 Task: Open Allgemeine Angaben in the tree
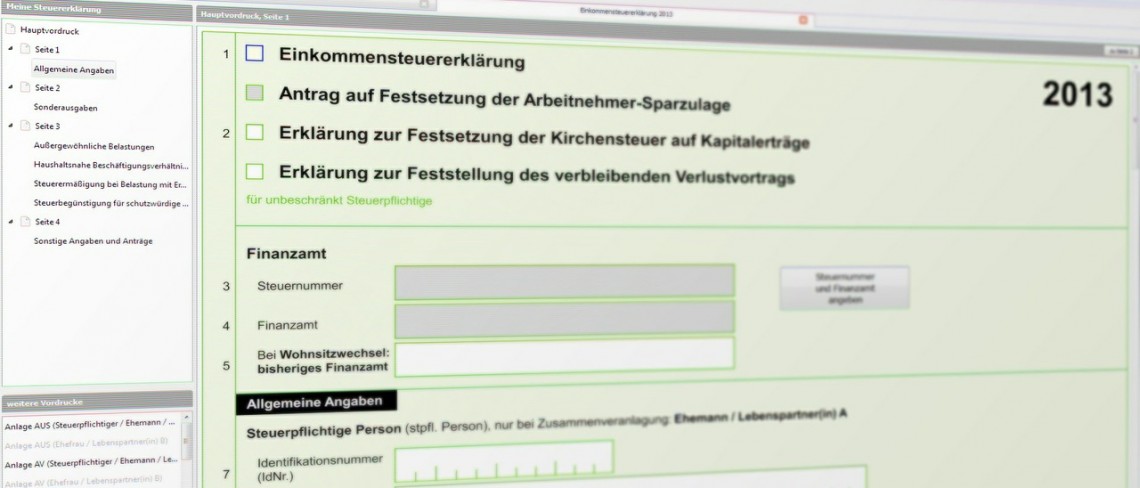pos(73,70)
